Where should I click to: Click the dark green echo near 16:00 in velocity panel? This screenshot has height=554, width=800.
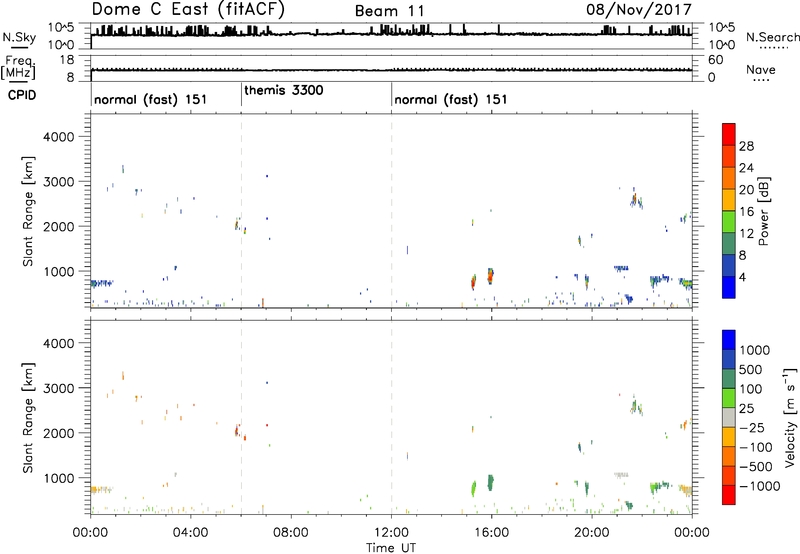click(490, 482)
